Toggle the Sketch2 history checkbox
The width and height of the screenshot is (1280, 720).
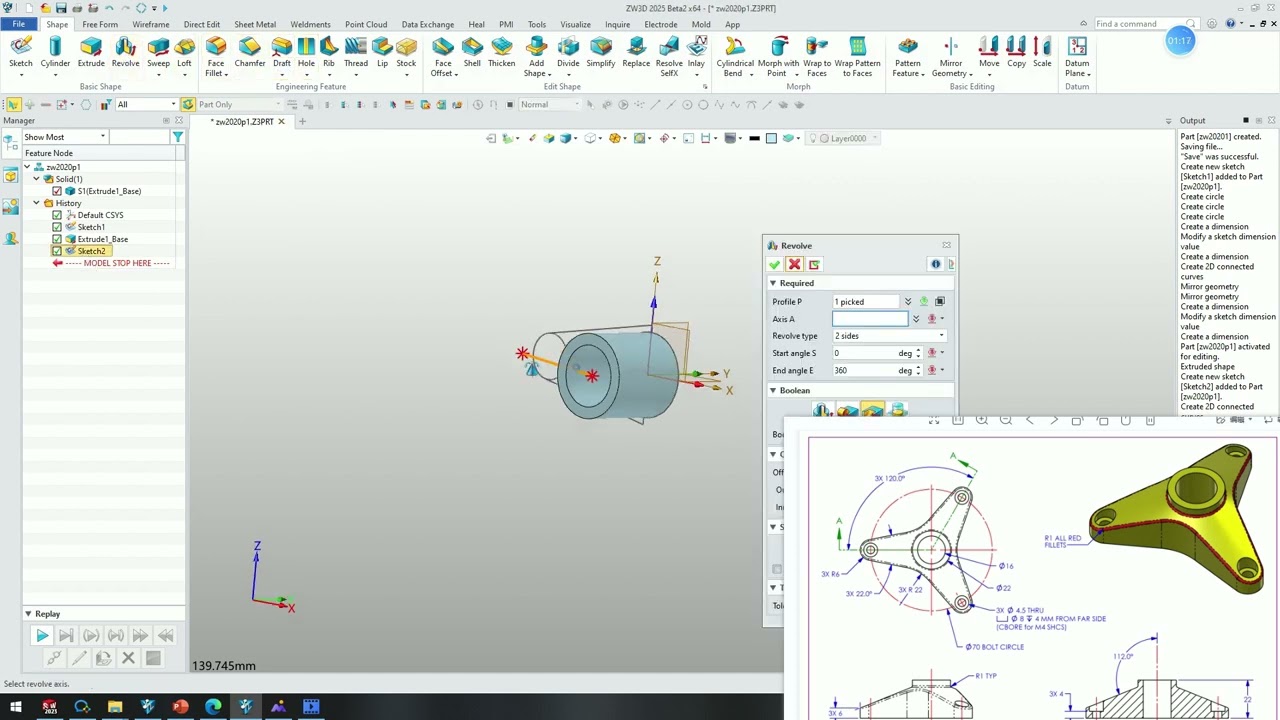tap(57, 251)
